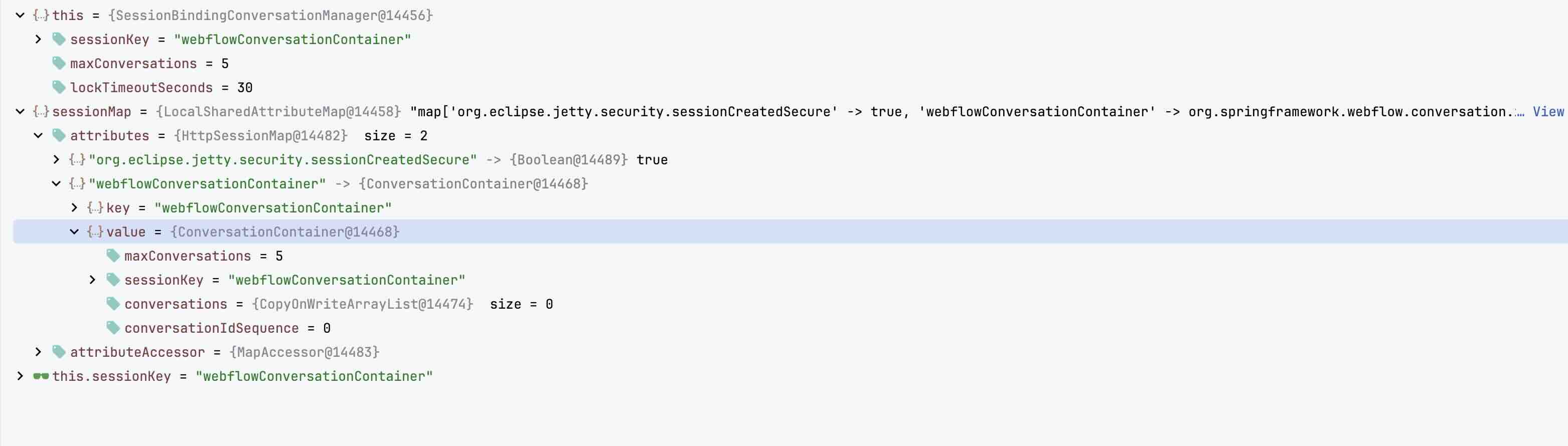1568x446 pixels.
Task: Click the tag icon beside maxConversations = 5 under this
Action: click(x=59, y=63)
